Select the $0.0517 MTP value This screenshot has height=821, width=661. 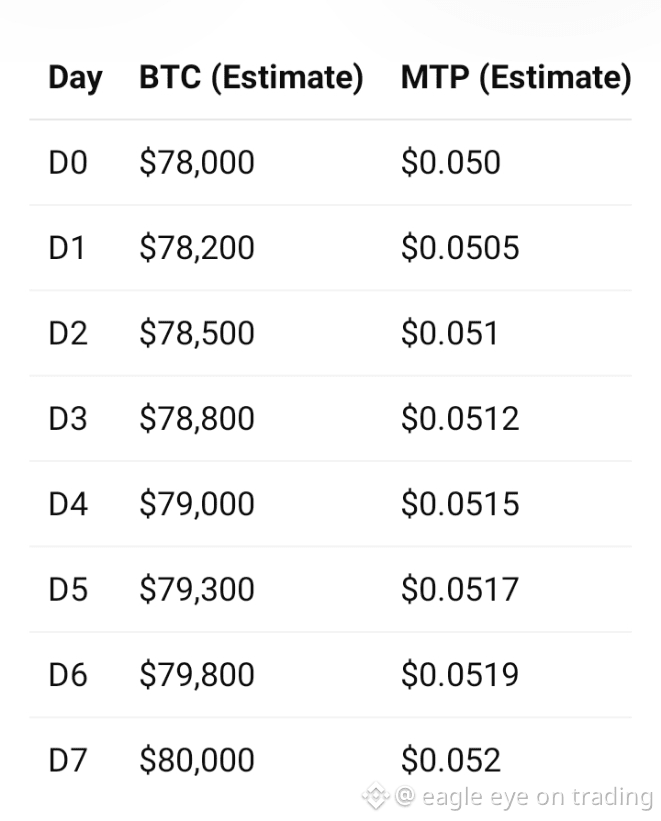click(460, 589)
